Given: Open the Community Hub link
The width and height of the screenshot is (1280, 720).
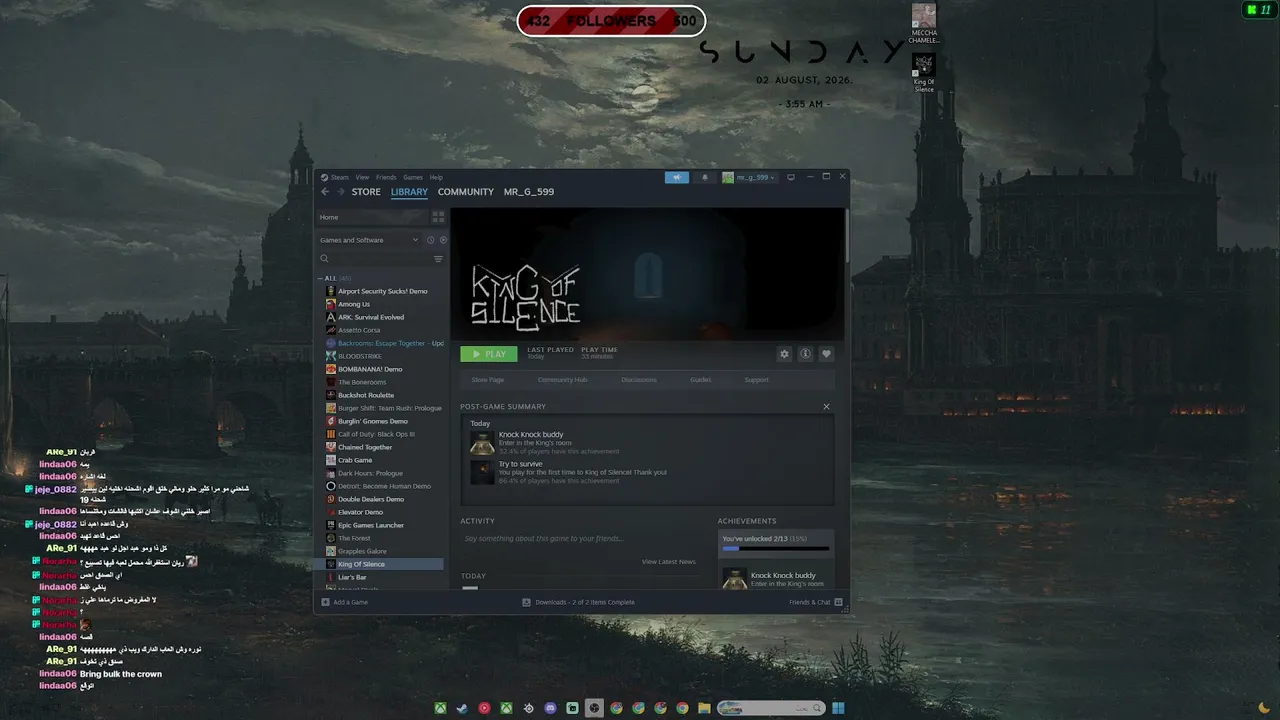Looking at the screenshot, I should [563, 380].
